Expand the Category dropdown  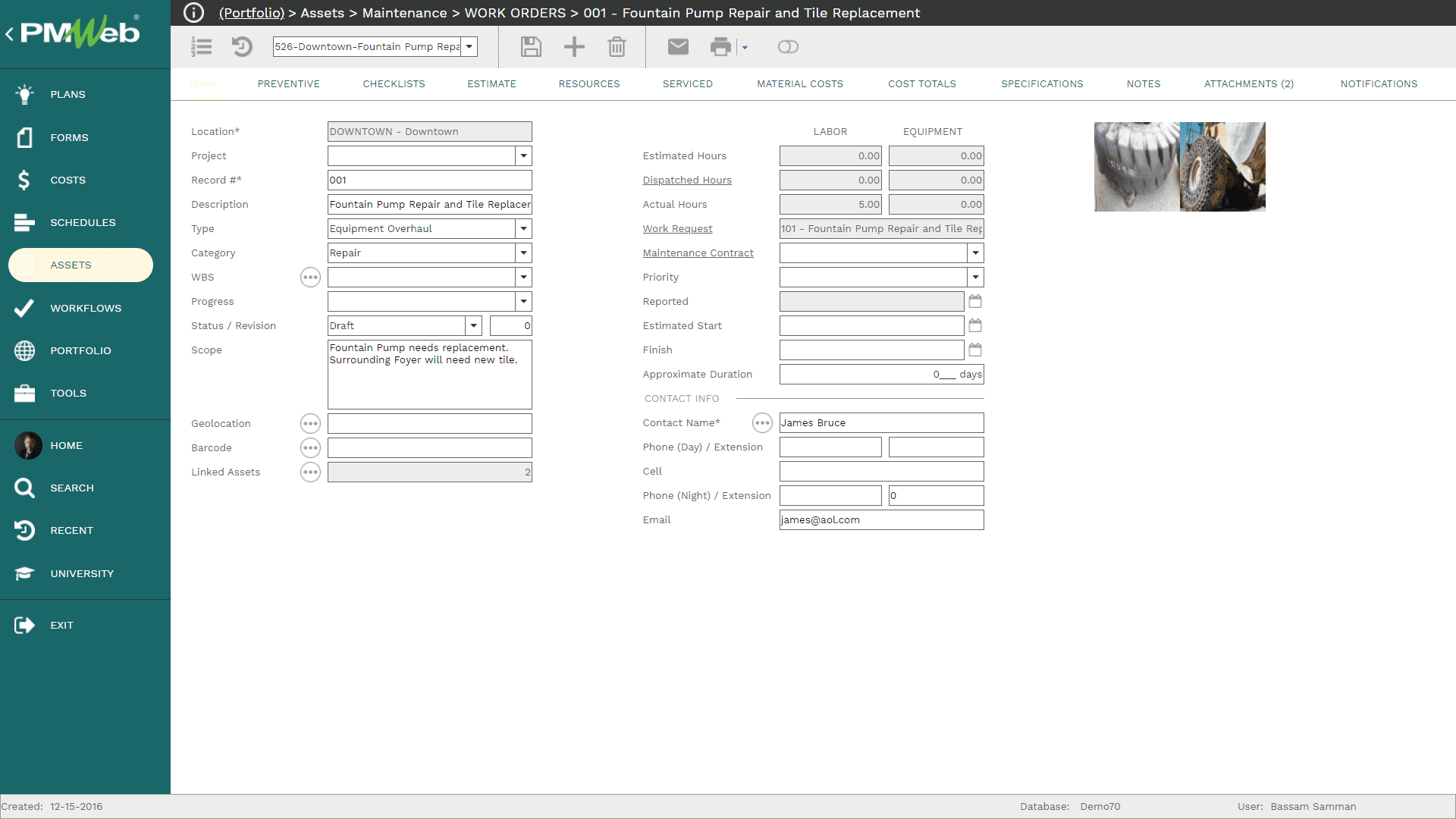(523, 253)
